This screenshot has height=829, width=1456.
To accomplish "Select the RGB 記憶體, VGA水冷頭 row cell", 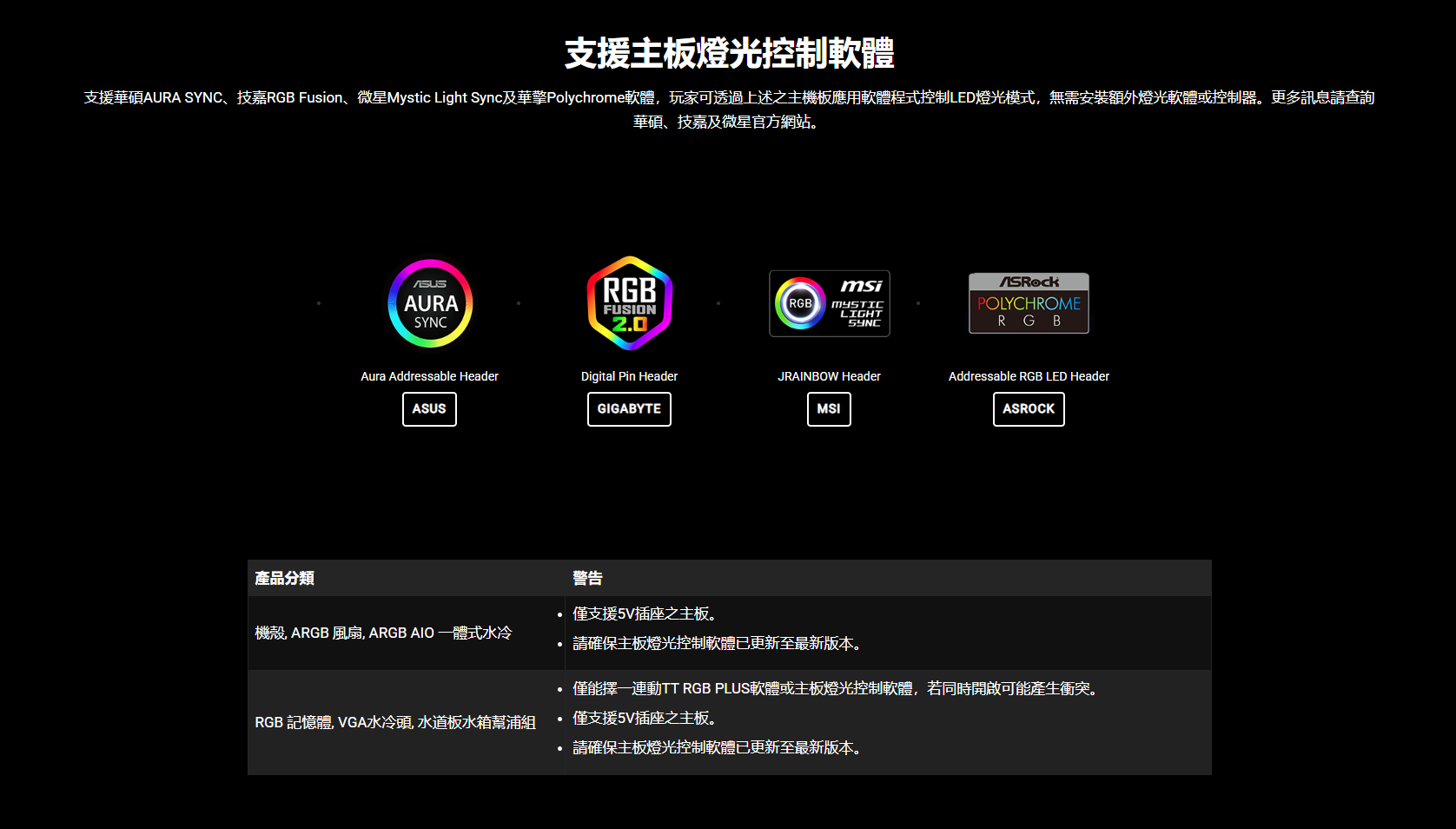I will 395,723.
